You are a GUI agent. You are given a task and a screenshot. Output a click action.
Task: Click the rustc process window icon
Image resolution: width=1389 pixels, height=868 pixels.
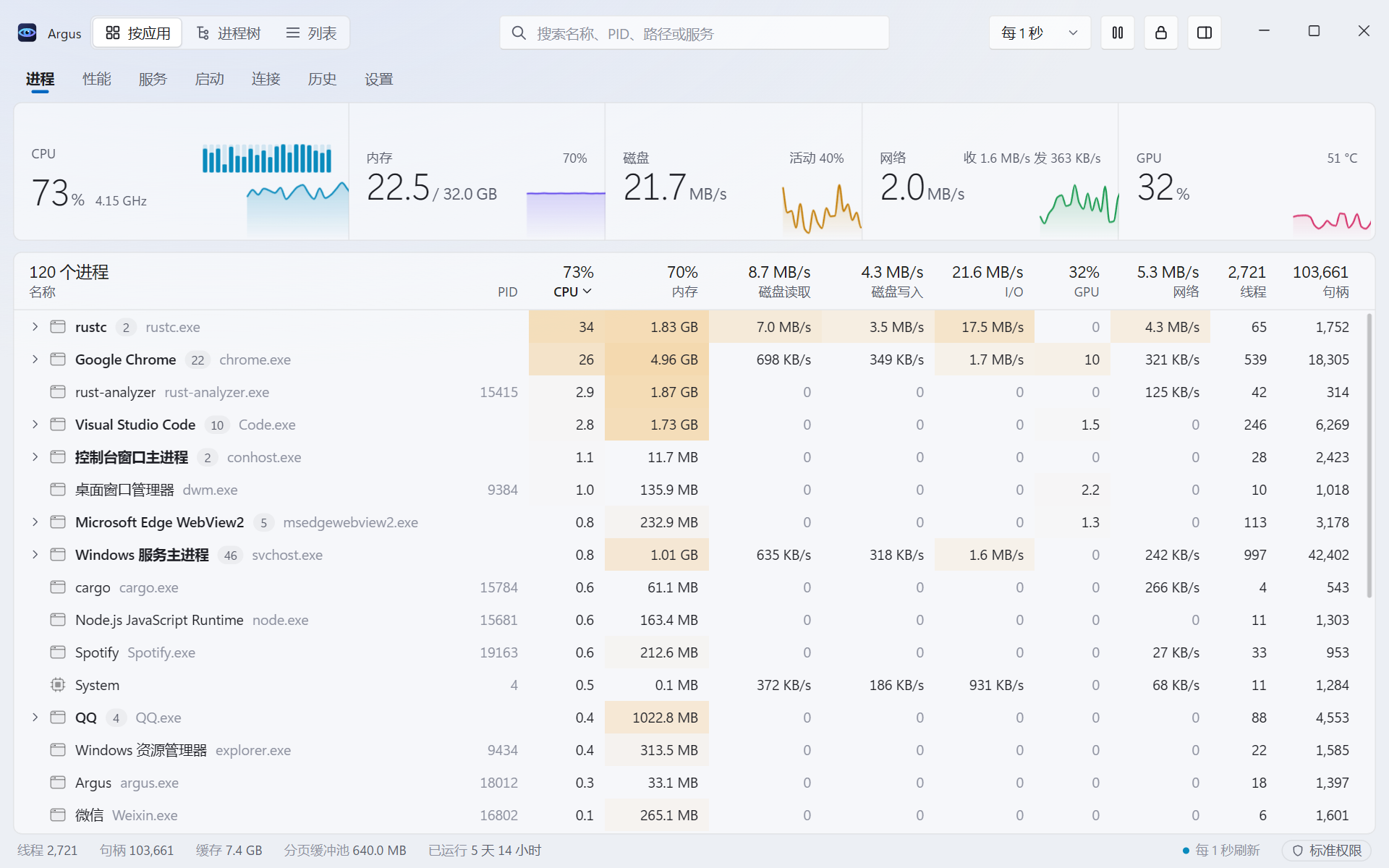(58, 327)
